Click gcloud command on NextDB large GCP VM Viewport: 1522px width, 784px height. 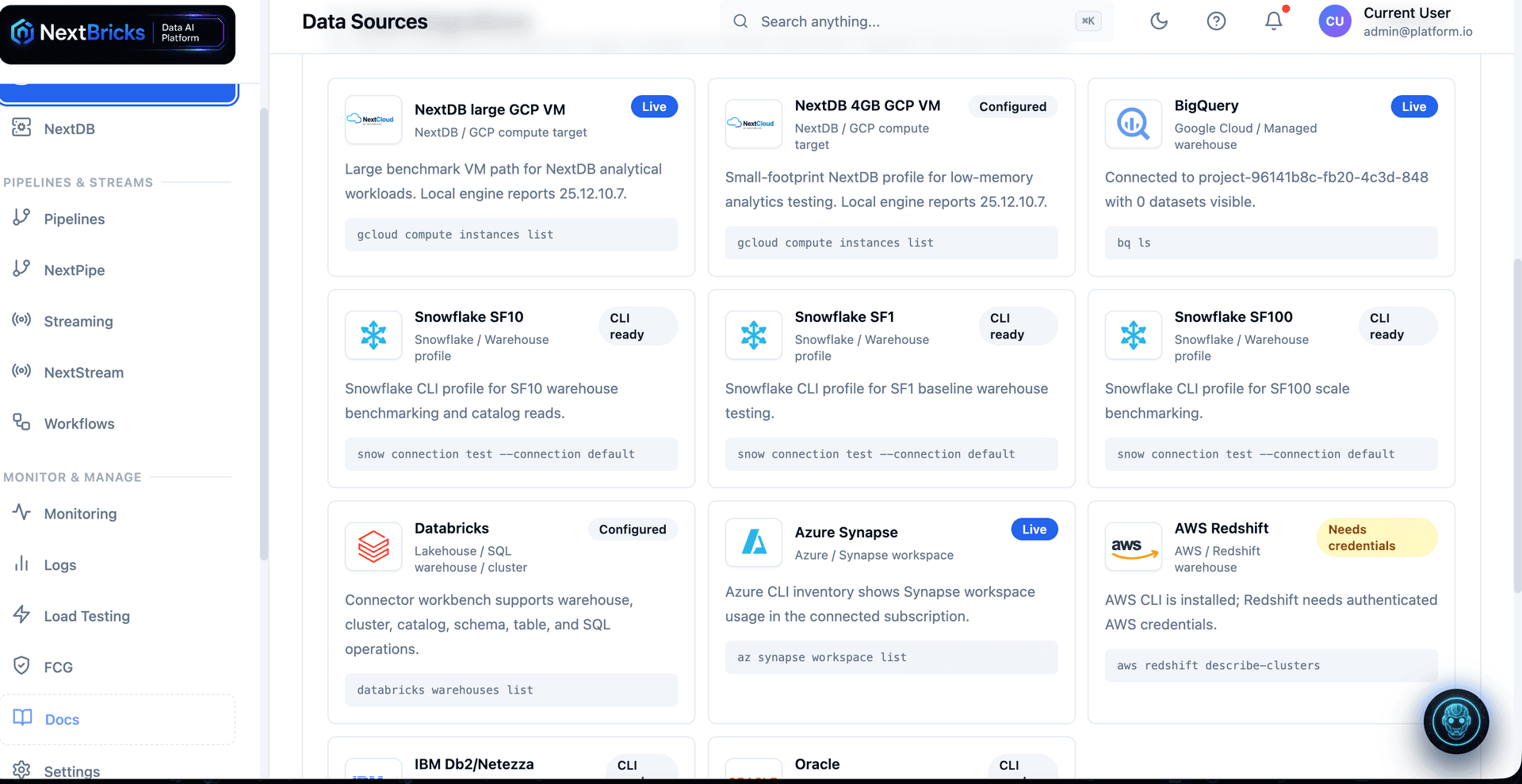click(x=511, y=235)
